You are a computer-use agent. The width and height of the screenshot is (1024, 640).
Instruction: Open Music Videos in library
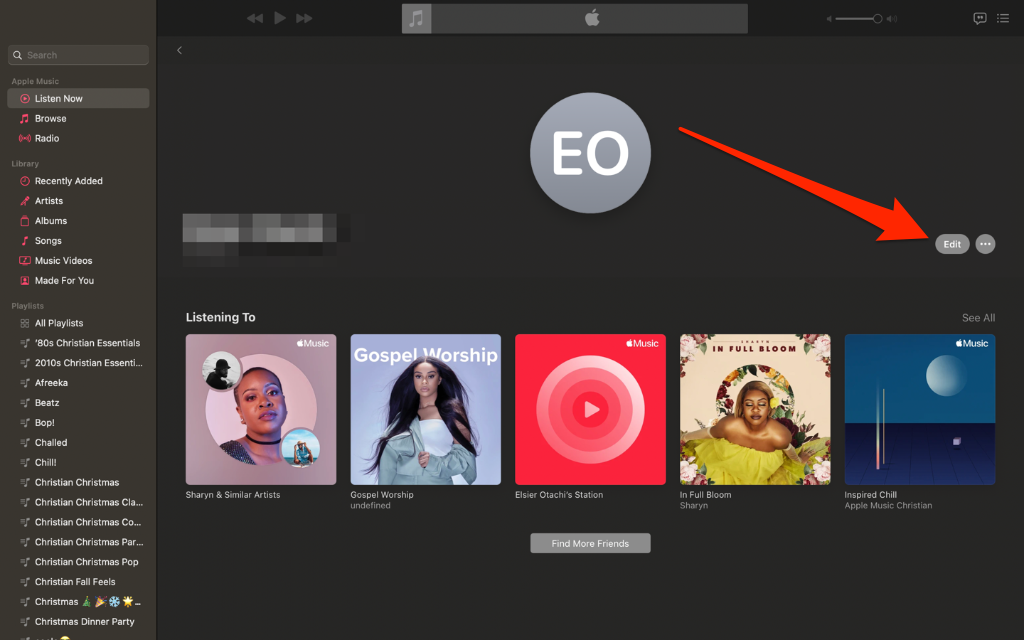click(x=78, y=261)
